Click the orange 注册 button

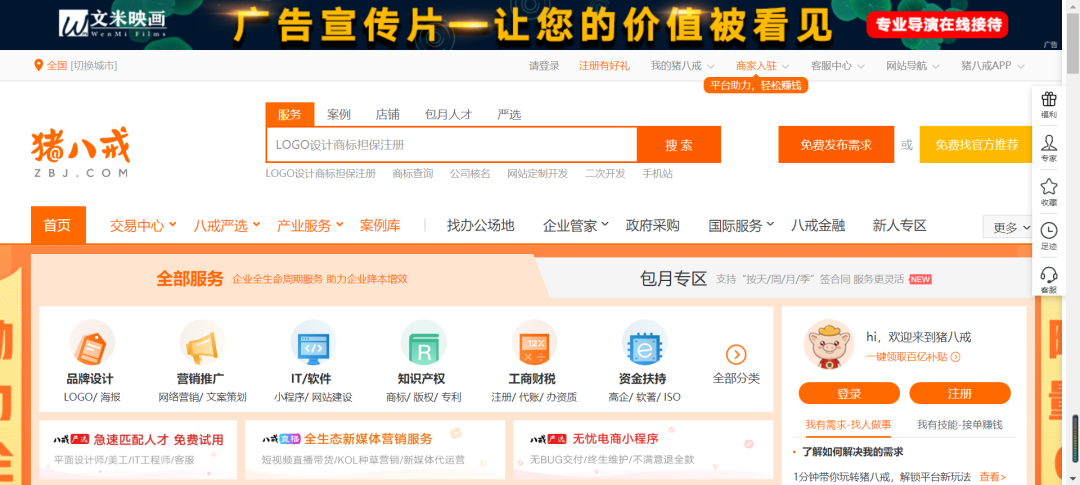point(959,393)
